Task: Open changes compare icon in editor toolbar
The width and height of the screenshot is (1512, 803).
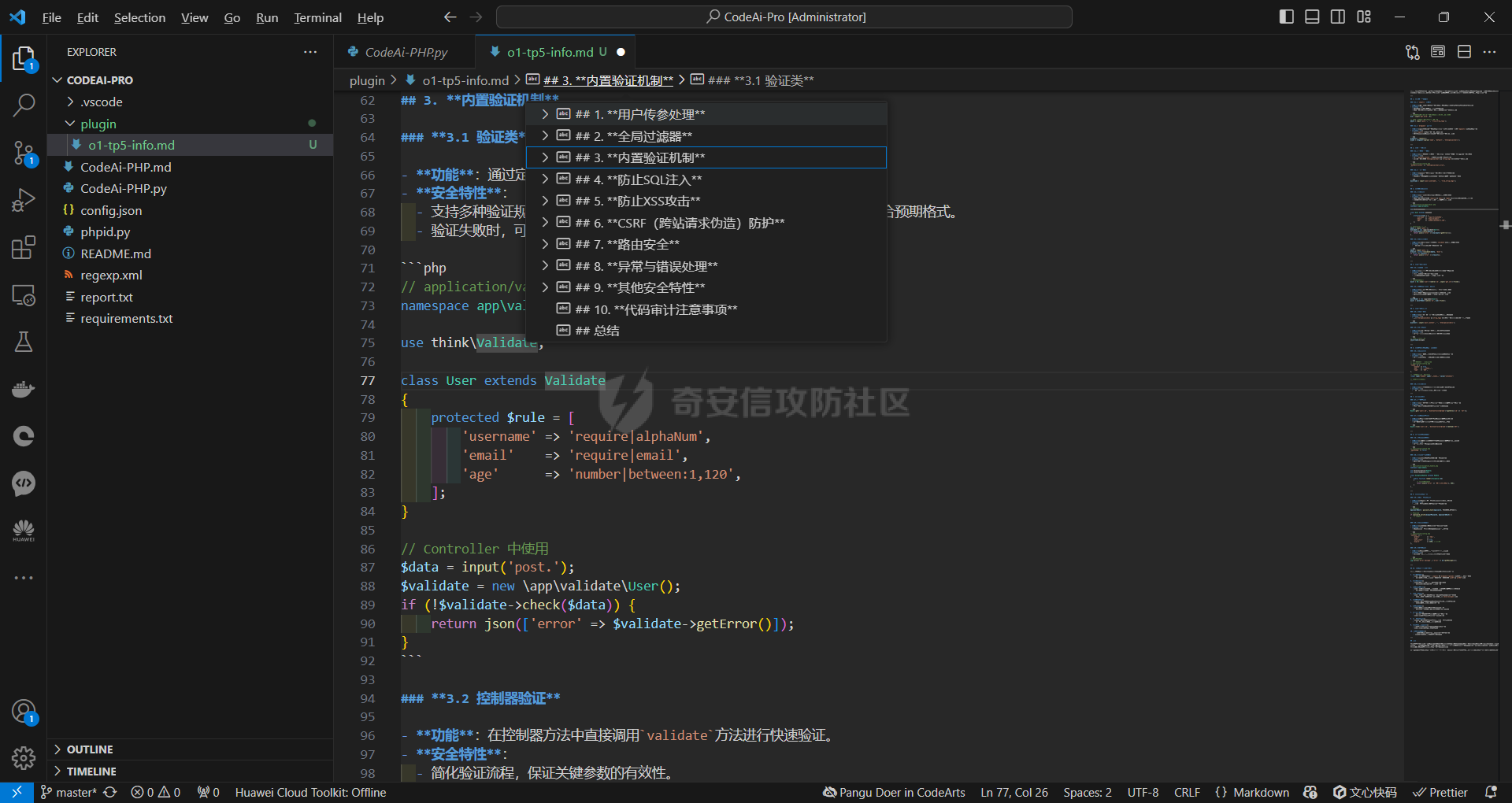Action: click(1413, 52)
